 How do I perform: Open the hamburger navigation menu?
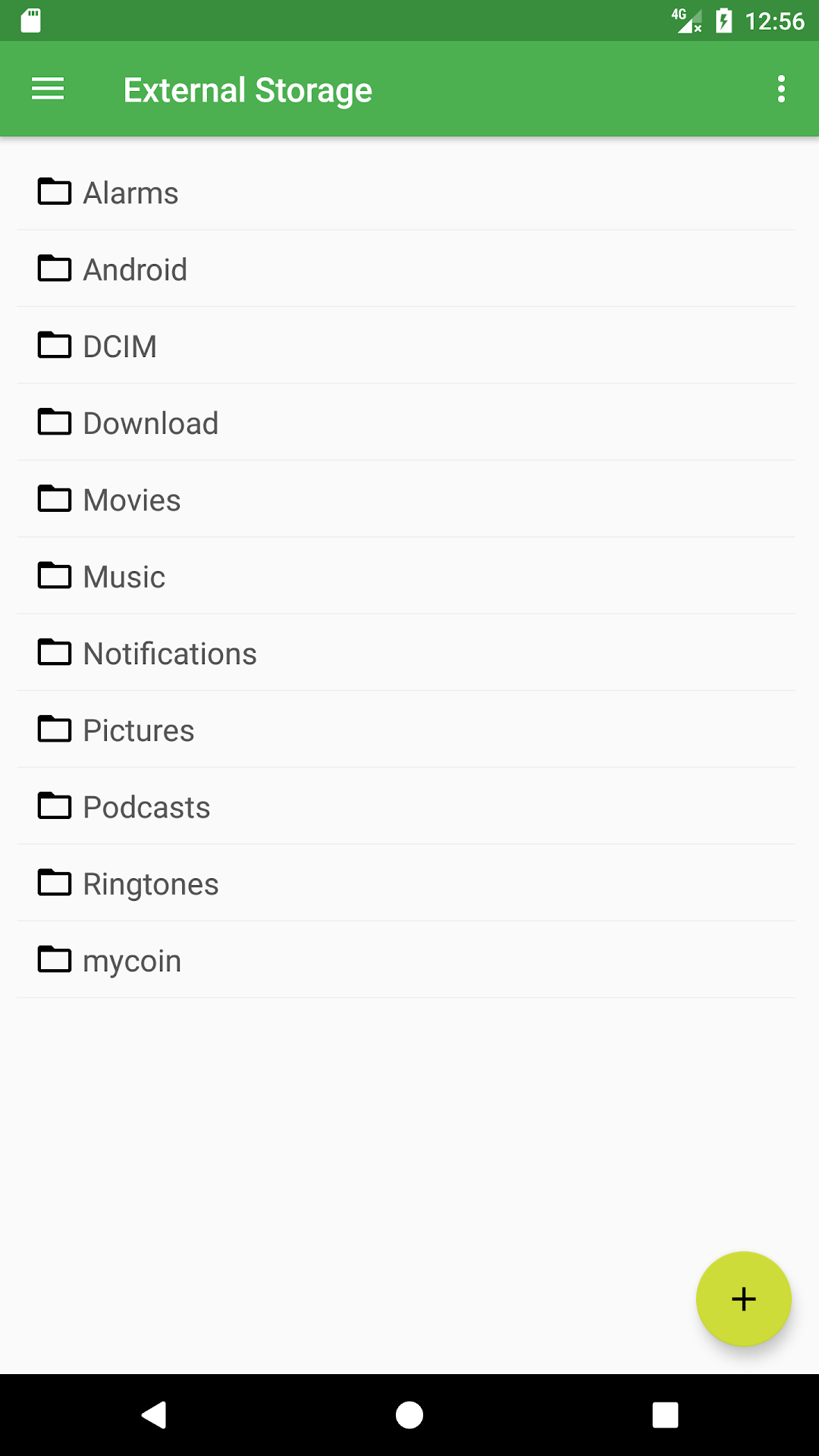tap(47, 89)
